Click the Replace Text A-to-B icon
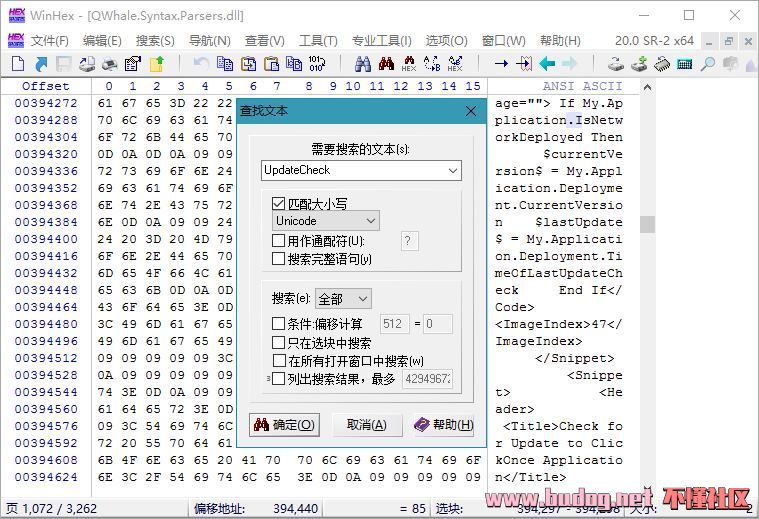This screenshot has height=519, width=759. pos(432,63)
